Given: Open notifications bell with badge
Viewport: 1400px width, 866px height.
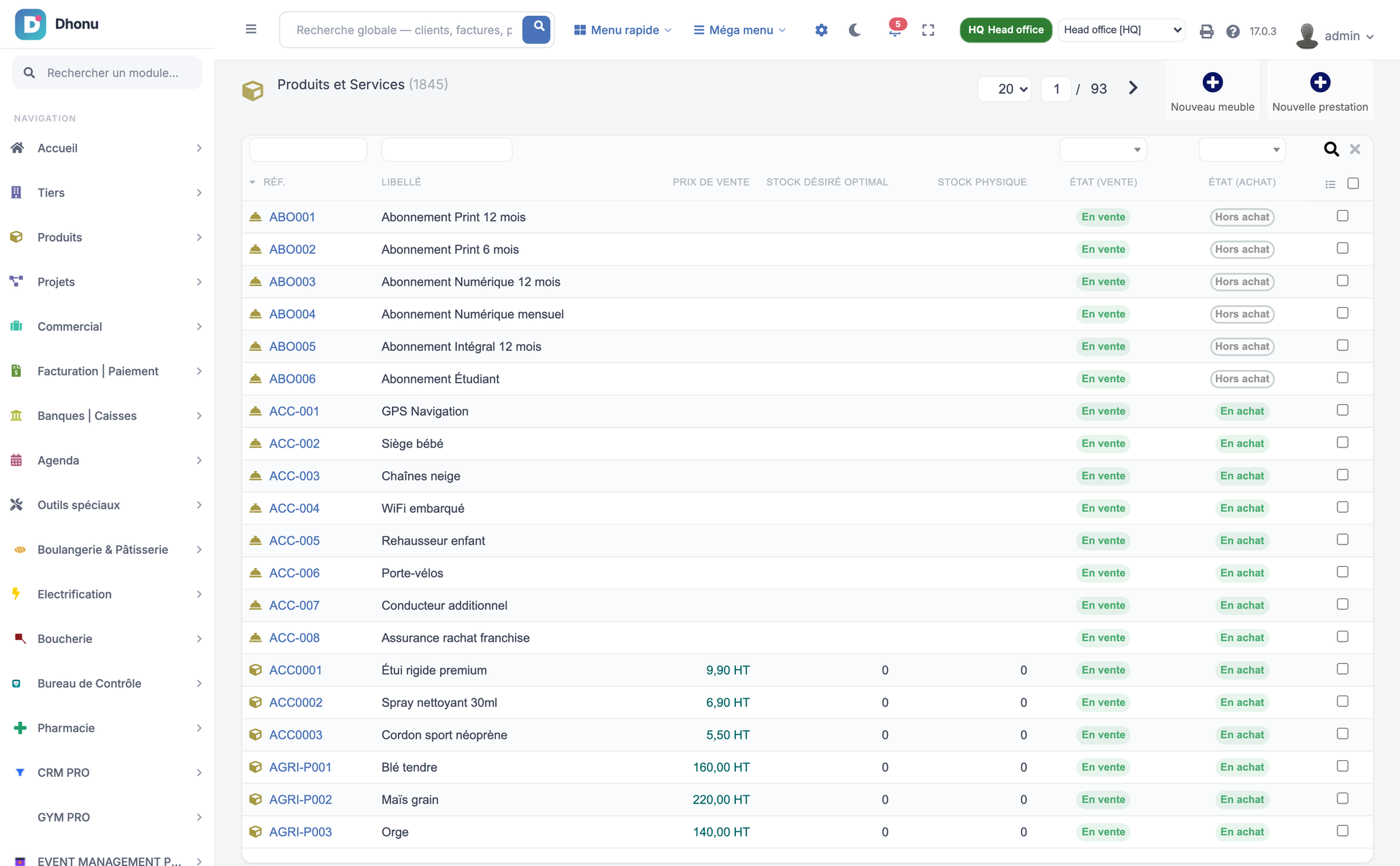Looking at the screenshot, I should click(894, 30).
